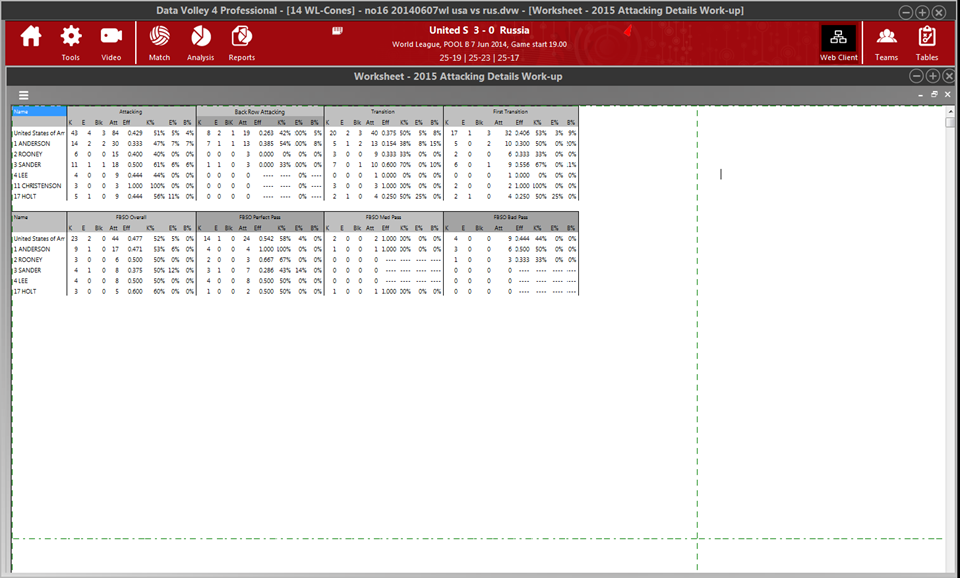The height and width of the screenshot is (578, 960).
Task: Select the highlighted Name header cell
Action: (x=39, y=111)
